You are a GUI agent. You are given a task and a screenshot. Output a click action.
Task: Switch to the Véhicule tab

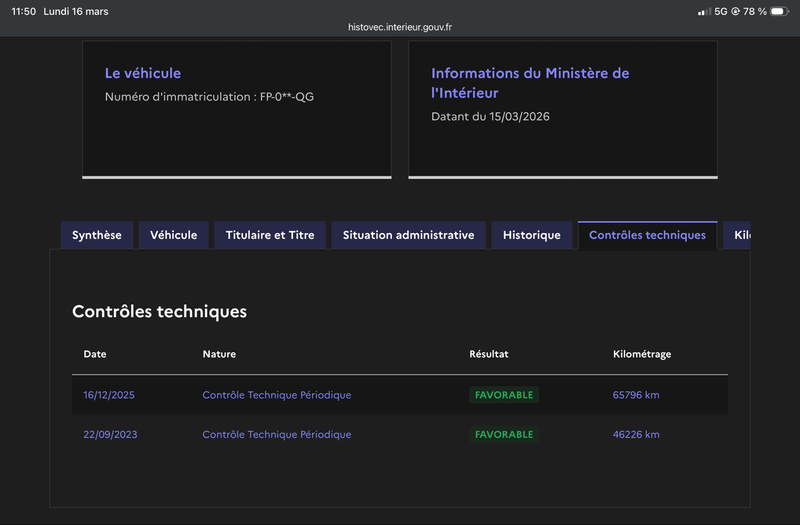point(173,235)
